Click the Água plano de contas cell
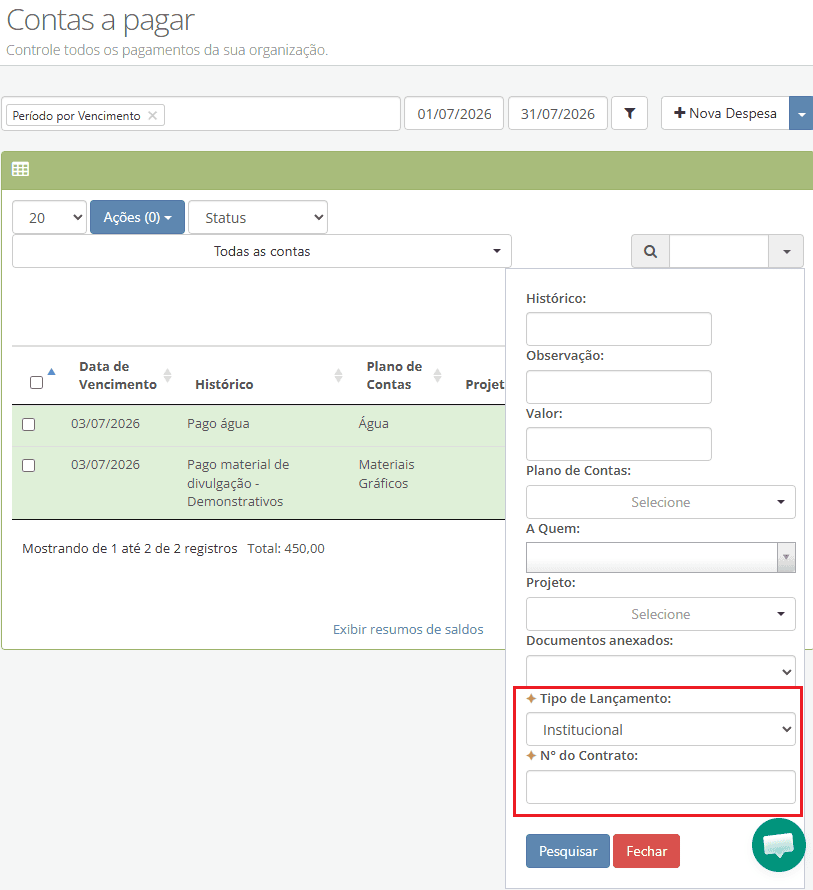 coord(374,423)
